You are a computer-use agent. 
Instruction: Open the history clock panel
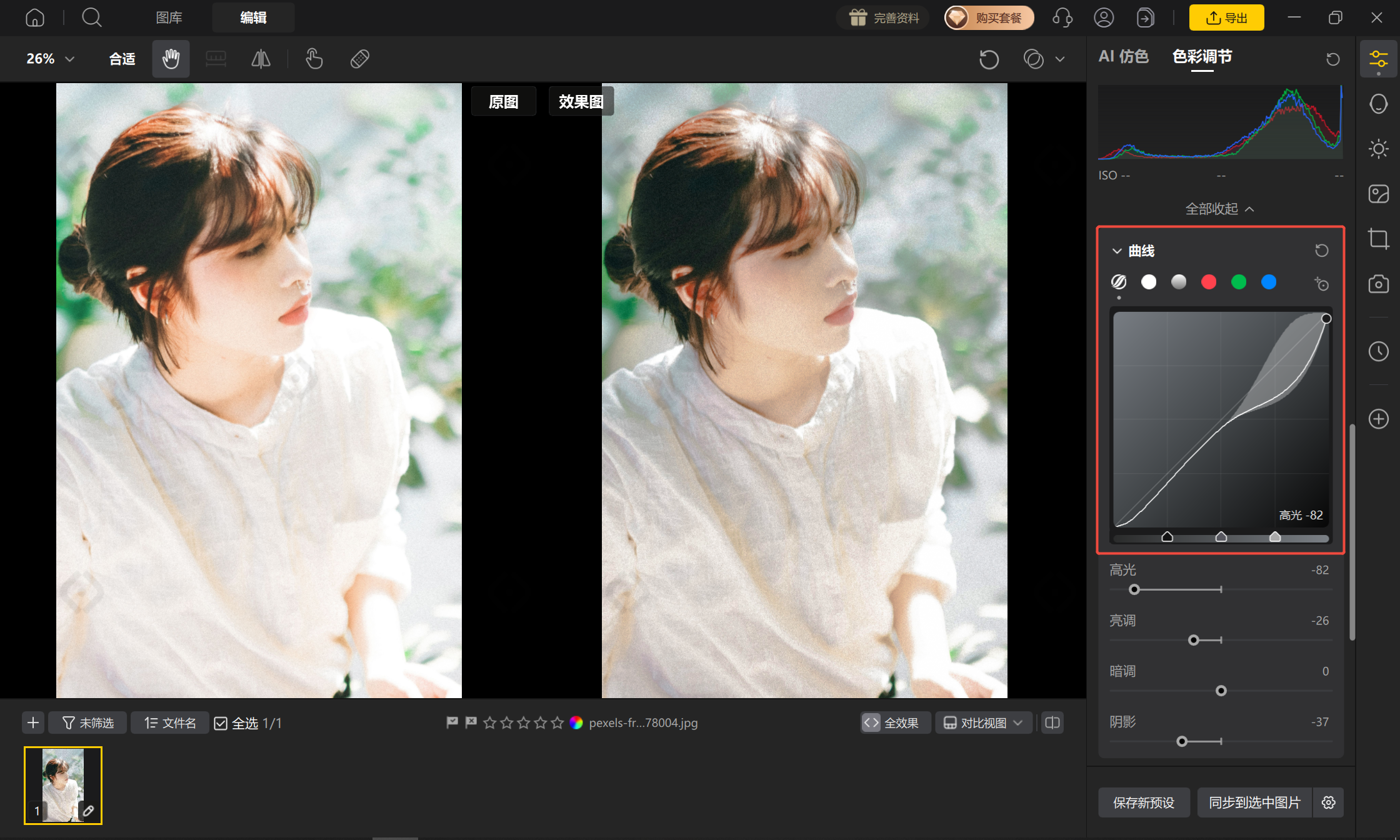coord(1378,351)
